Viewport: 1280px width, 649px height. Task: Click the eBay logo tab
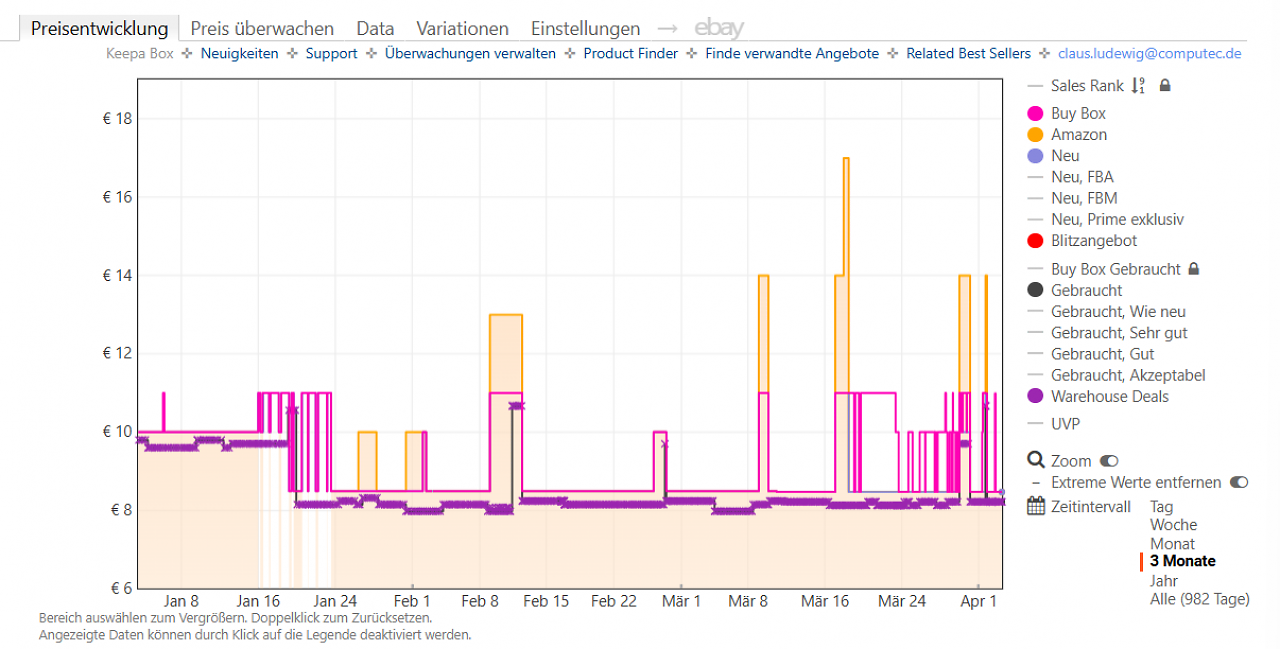pyautogui.click(x=719, y=28)
